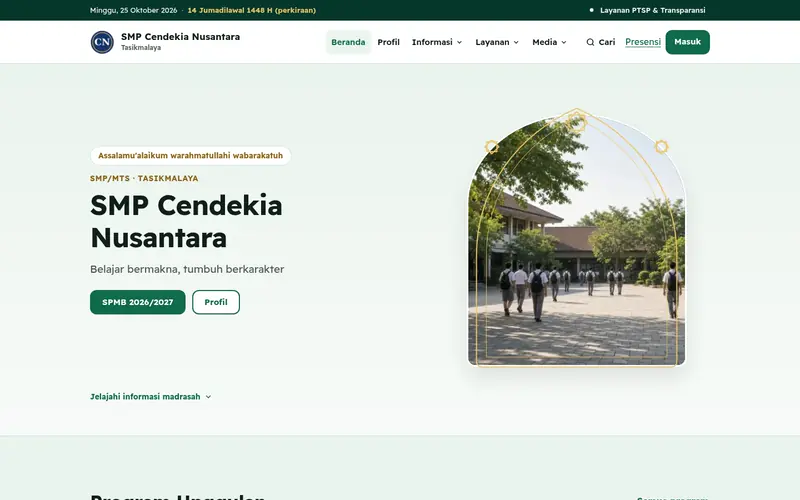Screen dimensions: 800x500
Task: Click the outlined Profil hero button
Action: (x=216, y=302)
